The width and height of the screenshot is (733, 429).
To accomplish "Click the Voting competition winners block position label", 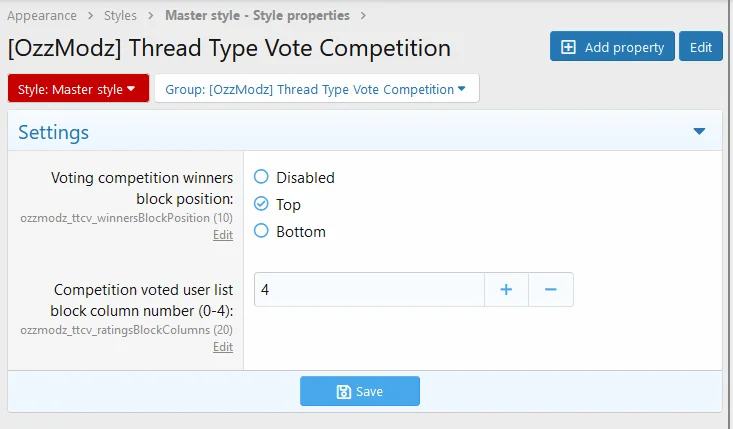I will (x=142, y=187).
